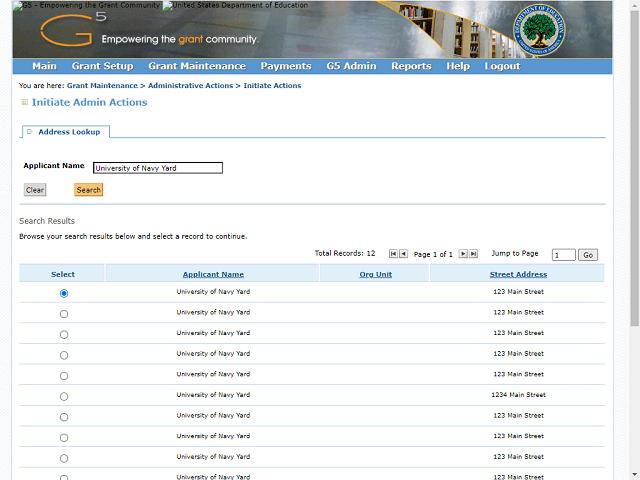
Task: Select the fifth row radio button
Action: click(64, 376)
